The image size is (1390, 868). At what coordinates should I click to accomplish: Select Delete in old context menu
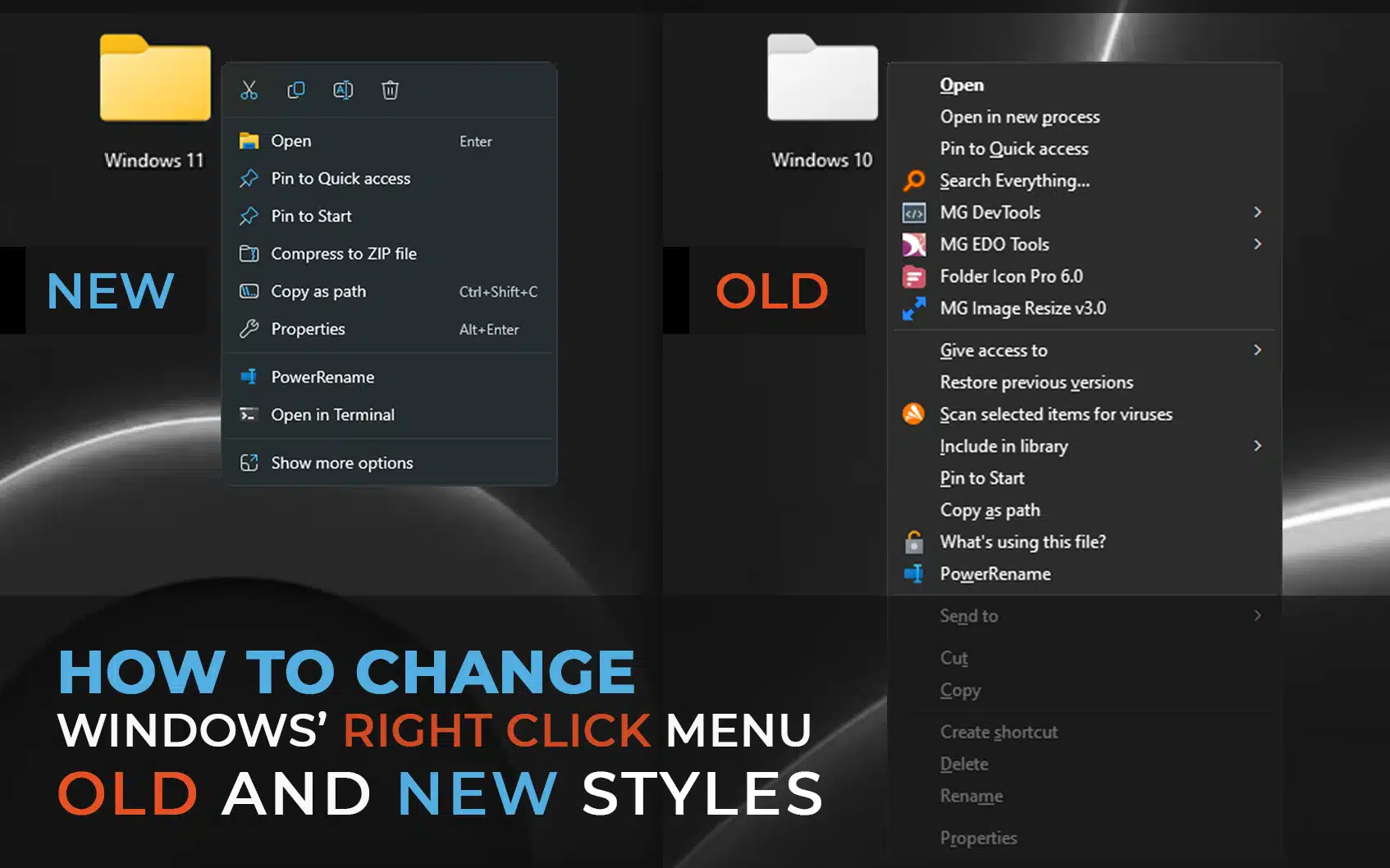click(x=1085, y=764)
